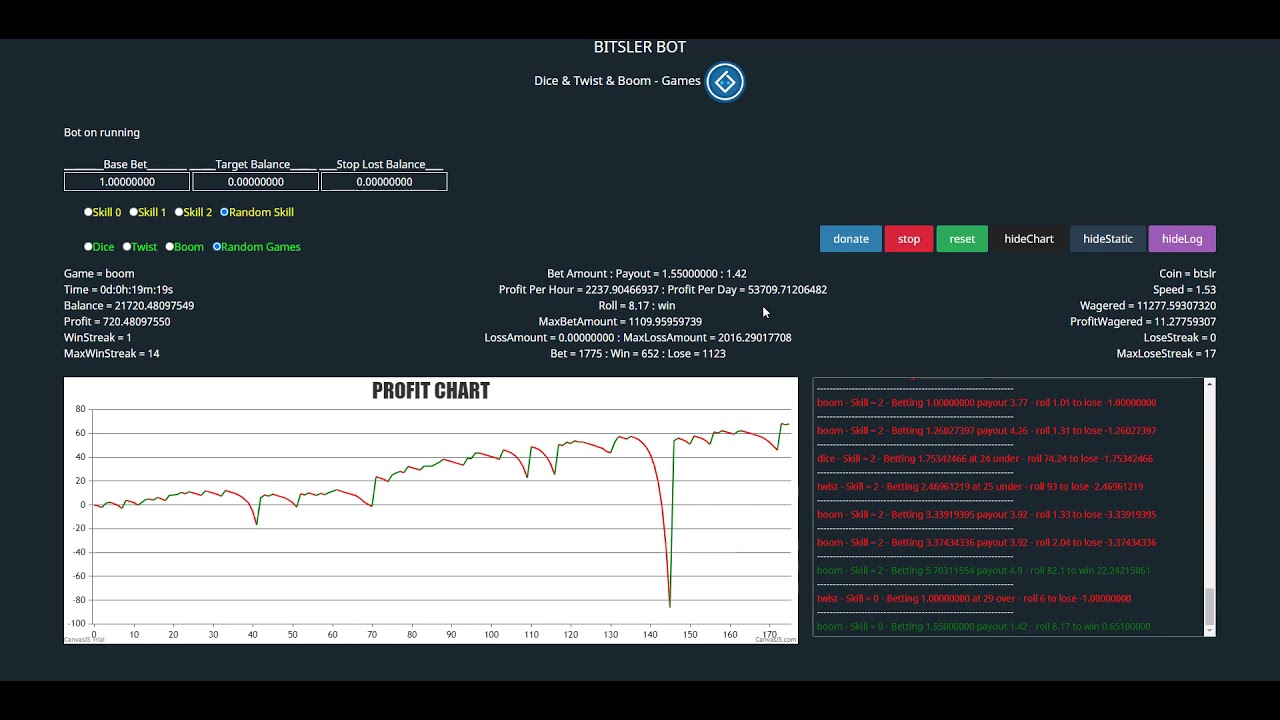The width and height of the screenshot is (1280, 720).
Task: Click the 'Speed = 1.53' text
Action: 1184,289
